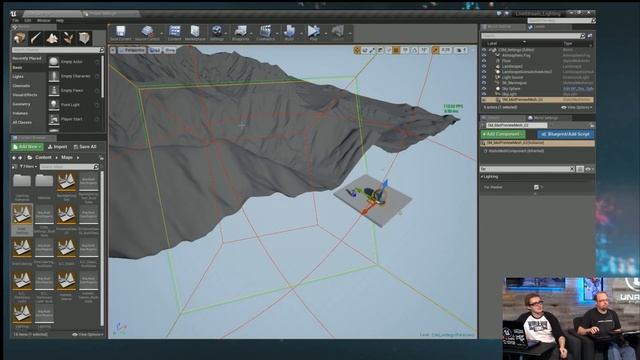Click the Content folder icon in path

(29, 158)
